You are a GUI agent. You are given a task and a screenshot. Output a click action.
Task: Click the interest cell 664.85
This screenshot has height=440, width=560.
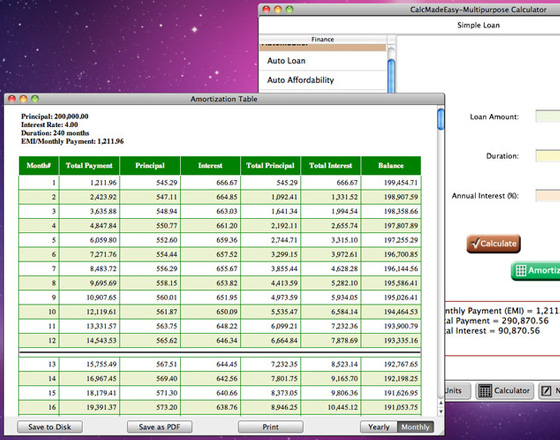(210, 197)
